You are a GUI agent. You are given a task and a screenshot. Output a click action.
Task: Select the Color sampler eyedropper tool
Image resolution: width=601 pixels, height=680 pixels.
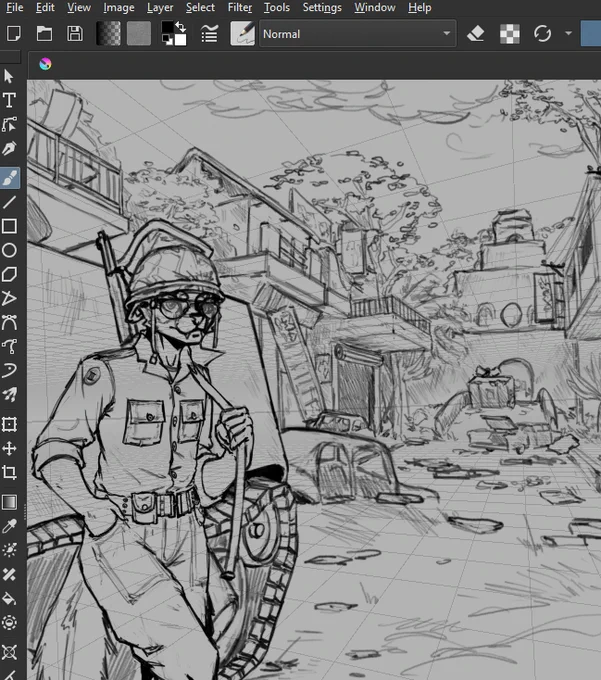point(9,526)
